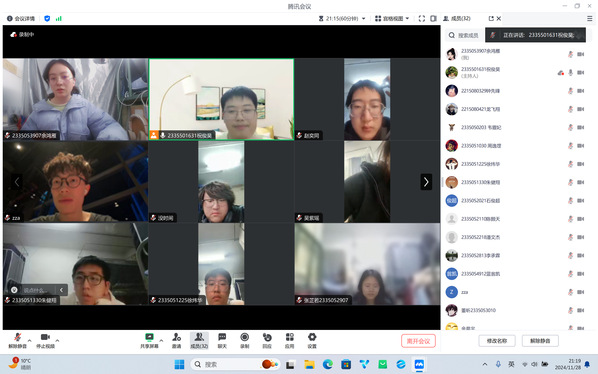This screenshot has height=374, width=598.
Task: Close the members panel with X
Action: point(499,18)
